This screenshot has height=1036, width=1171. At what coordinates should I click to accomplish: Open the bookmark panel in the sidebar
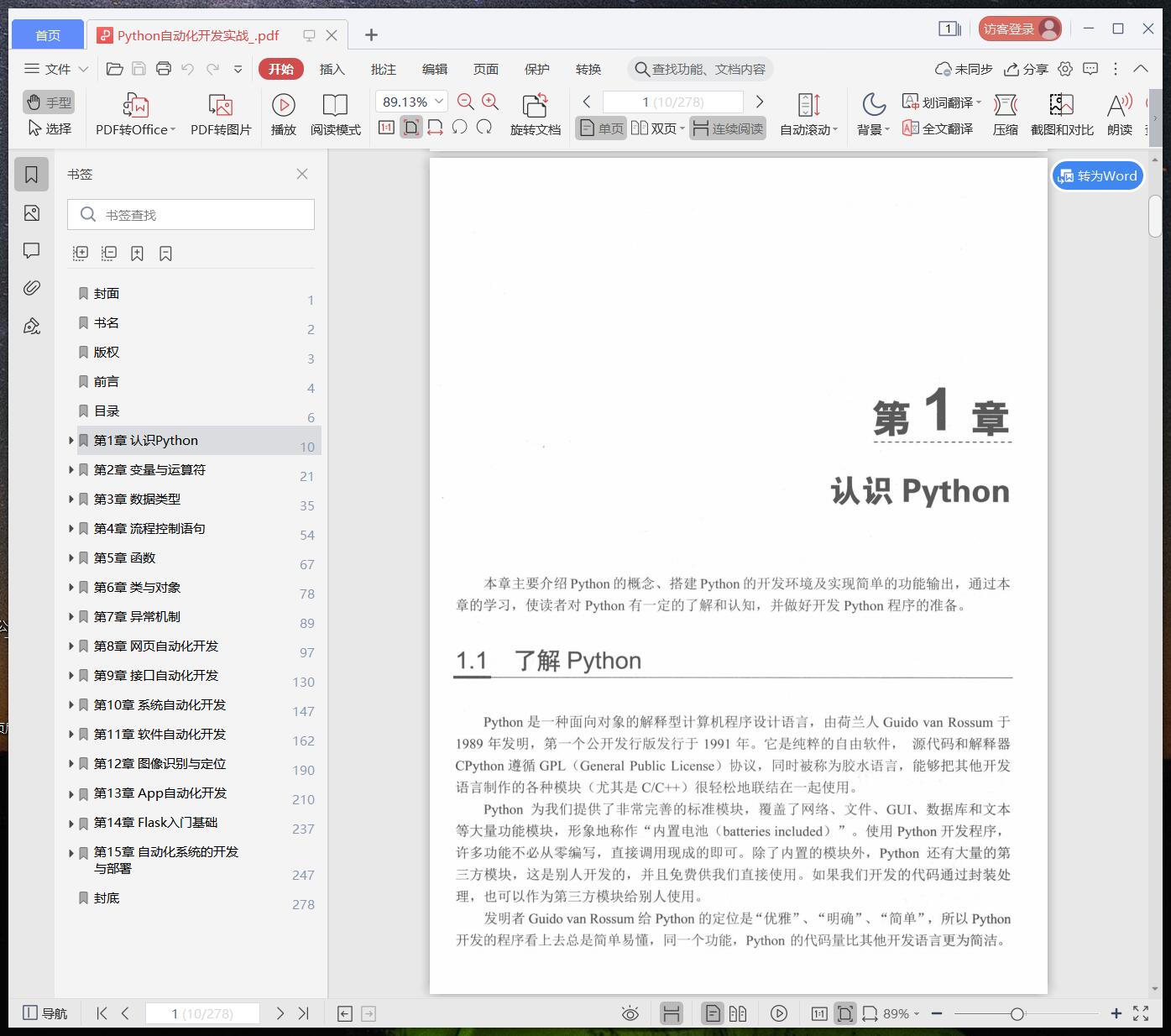tap(31, 175)
